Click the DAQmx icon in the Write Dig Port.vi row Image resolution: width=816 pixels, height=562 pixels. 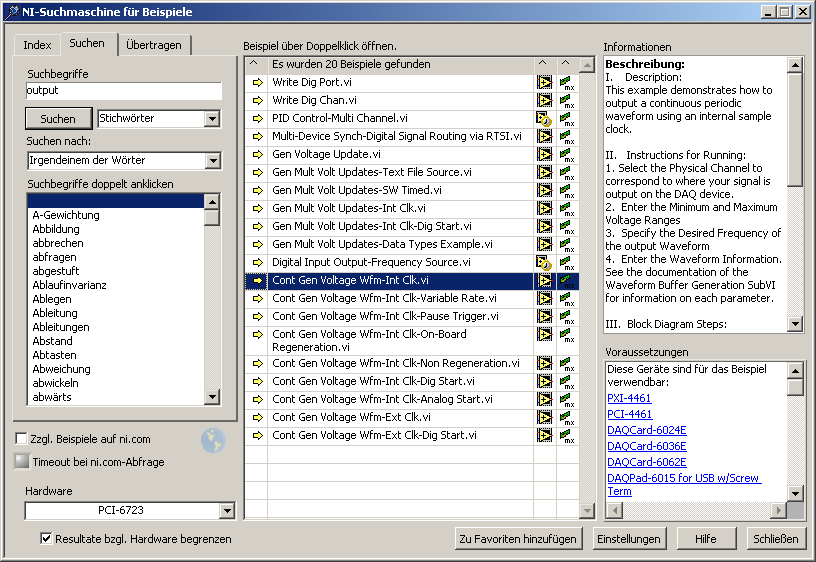point(567,83)
